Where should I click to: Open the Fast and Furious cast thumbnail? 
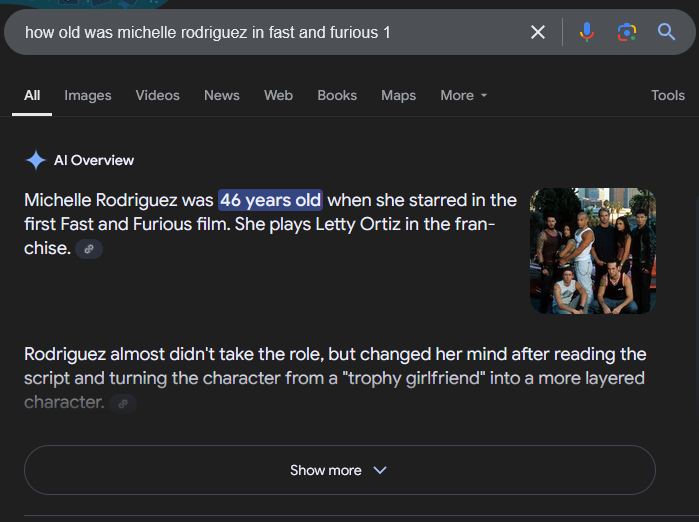[593, 251]
